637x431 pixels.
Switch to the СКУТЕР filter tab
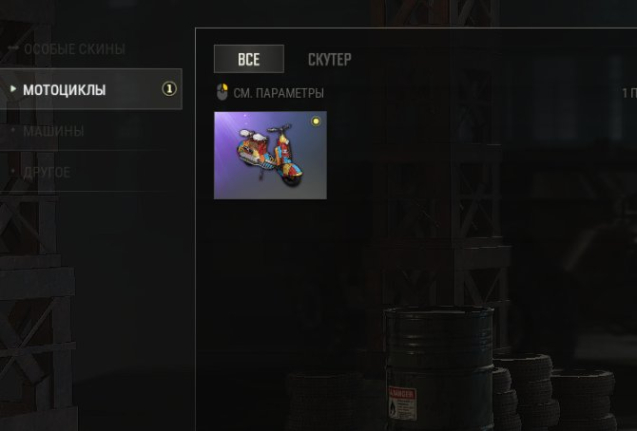(x=329, y=59)
